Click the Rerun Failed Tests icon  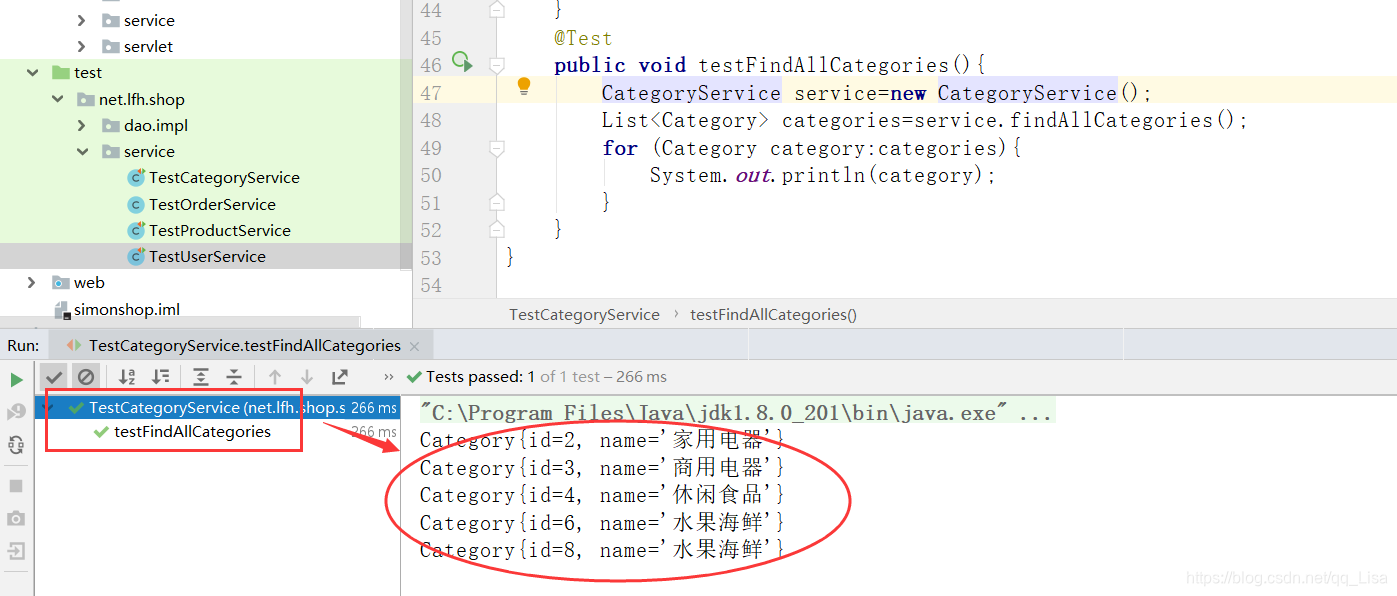pyautogui.click(x=16, y=412)
